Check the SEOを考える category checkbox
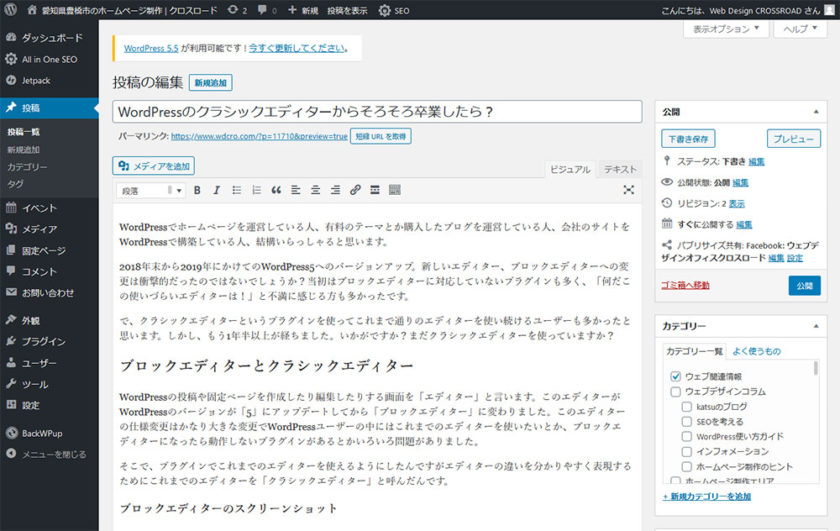Viewport: 840px width, 531px height. tap(687, 422)
